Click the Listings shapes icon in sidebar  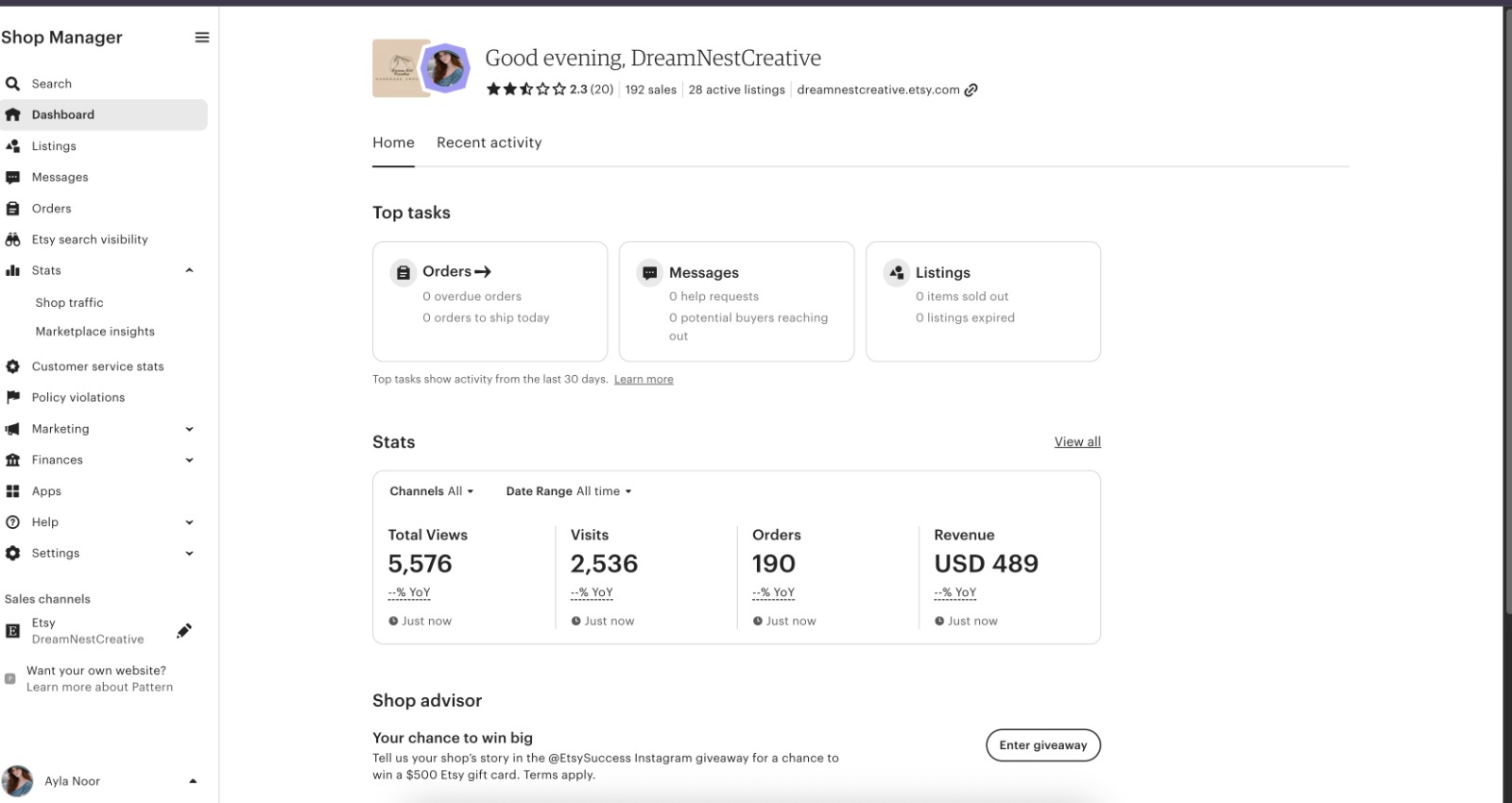tap(12, 145)
